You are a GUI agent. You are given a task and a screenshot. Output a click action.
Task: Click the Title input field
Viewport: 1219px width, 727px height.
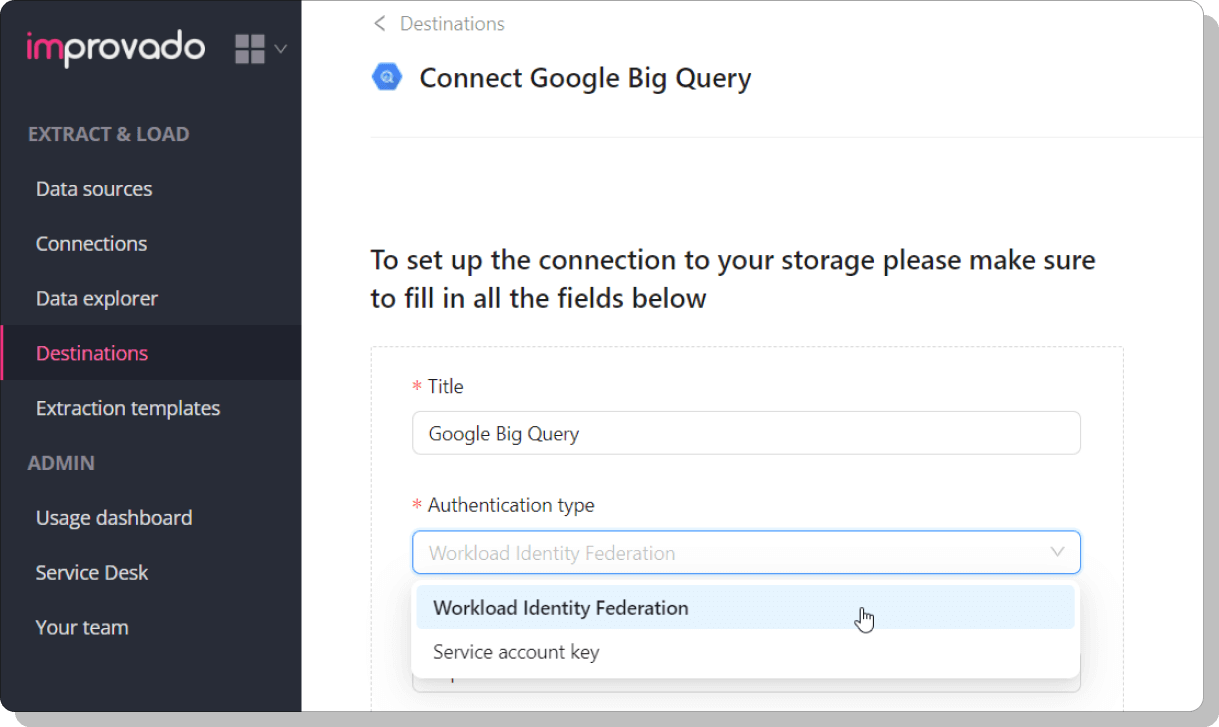[745, 434]
